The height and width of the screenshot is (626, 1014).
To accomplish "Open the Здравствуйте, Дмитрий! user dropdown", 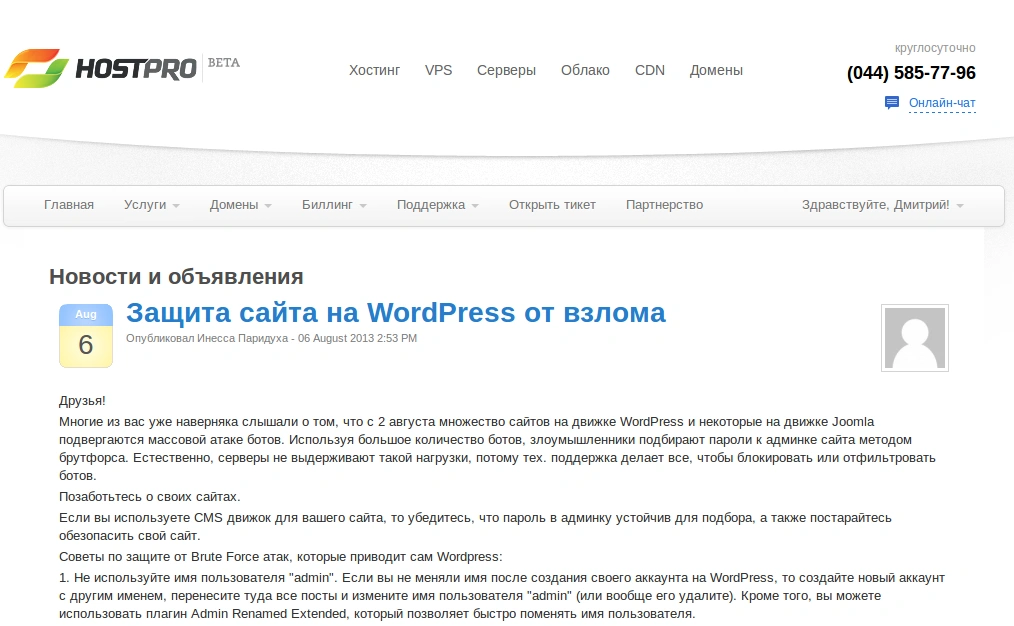I will [883, 205].
